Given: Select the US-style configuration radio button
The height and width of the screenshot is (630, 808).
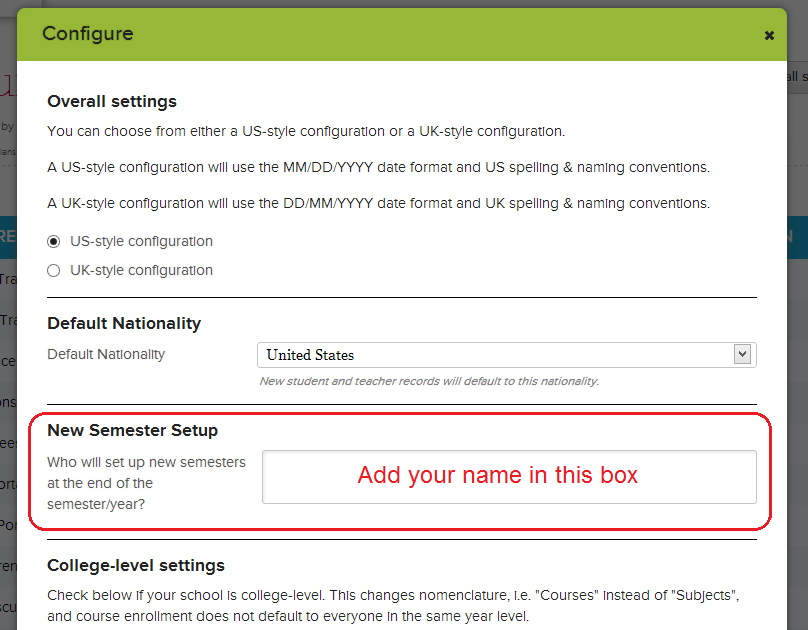Looking at the screenshot, I should pyautogui.click(x=54, y=242).
